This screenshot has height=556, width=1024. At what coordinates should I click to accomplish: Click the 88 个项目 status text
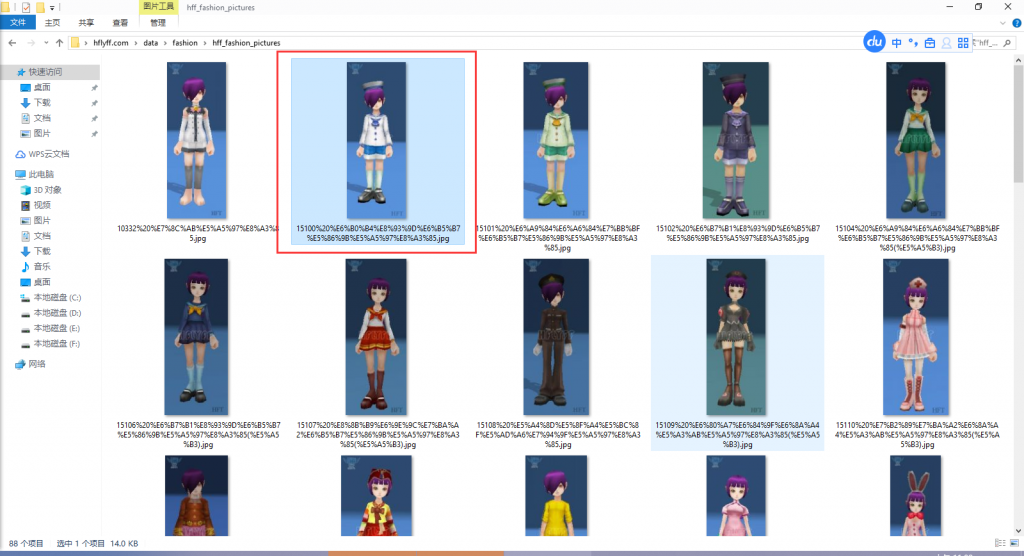(x=26, y=544)
